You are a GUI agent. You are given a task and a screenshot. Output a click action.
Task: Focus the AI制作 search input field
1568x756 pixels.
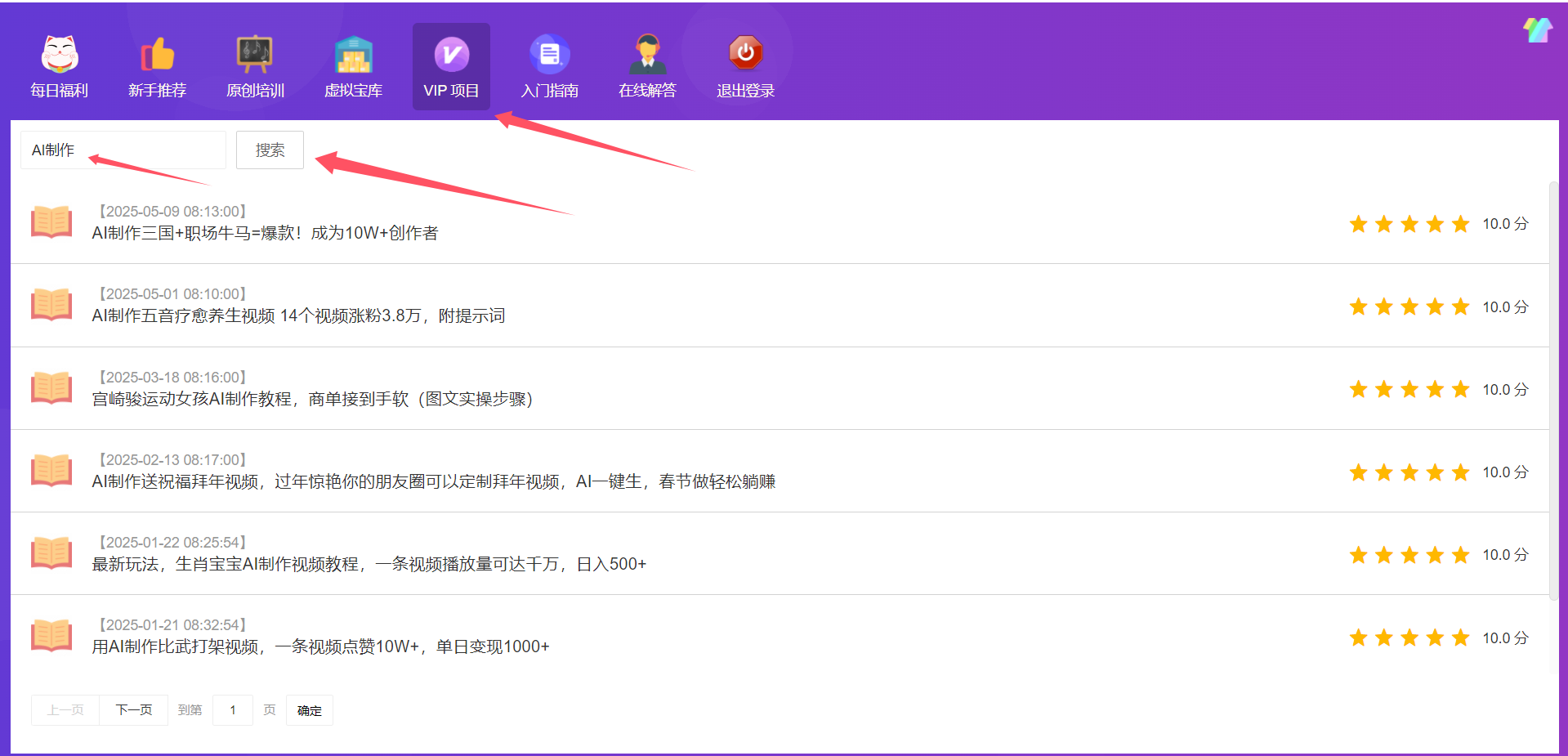coord(123,150)
